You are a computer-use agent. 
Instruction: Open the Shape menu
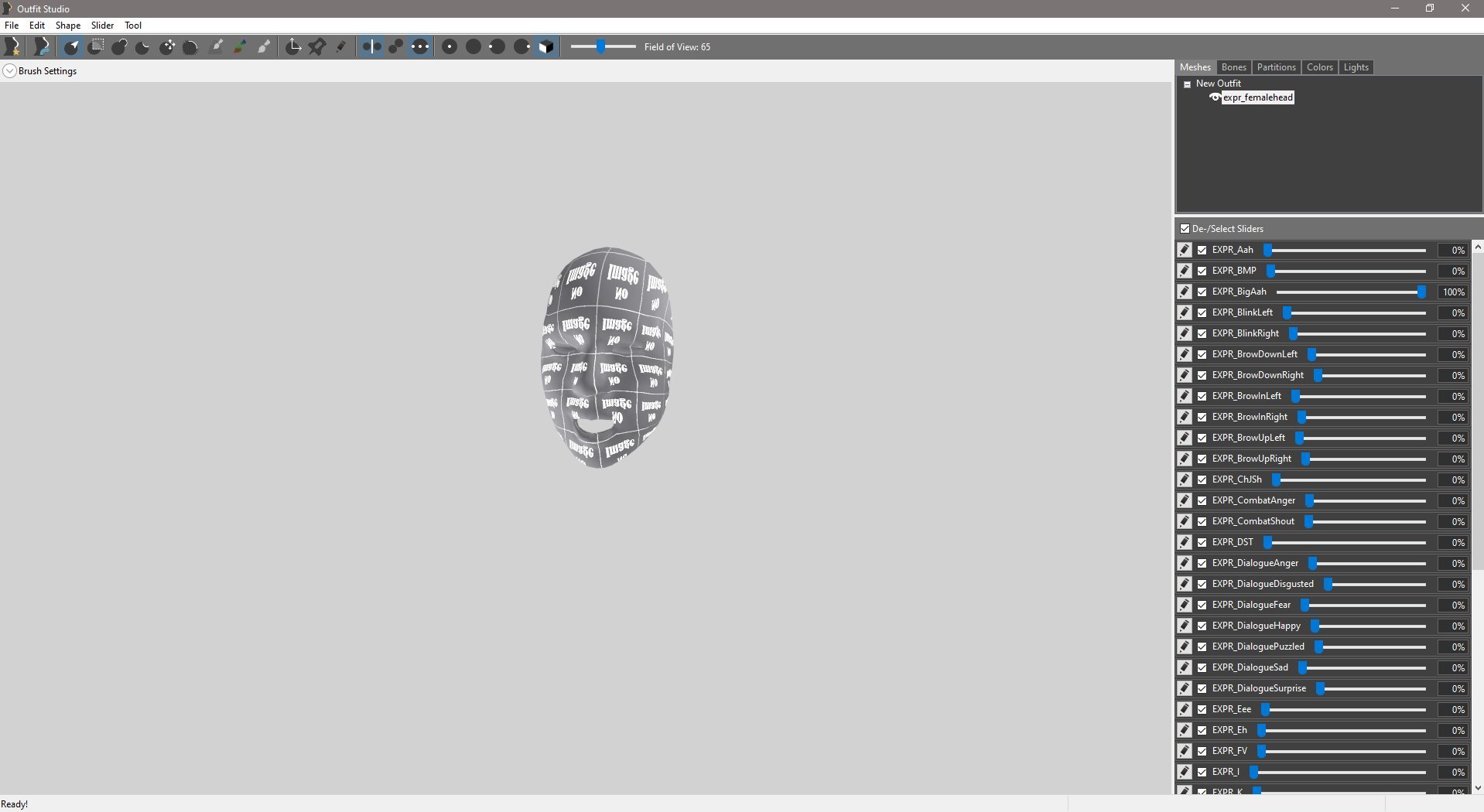pos(68,26)
